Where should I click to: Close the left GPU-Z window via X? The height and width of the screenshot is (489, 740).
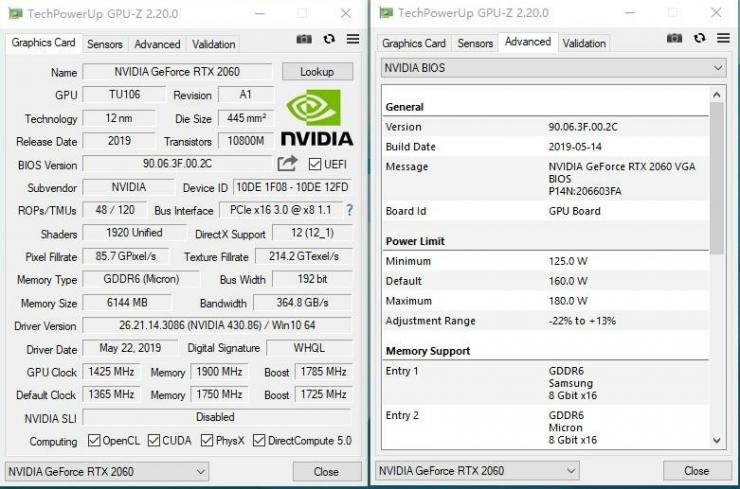point(345,13)
